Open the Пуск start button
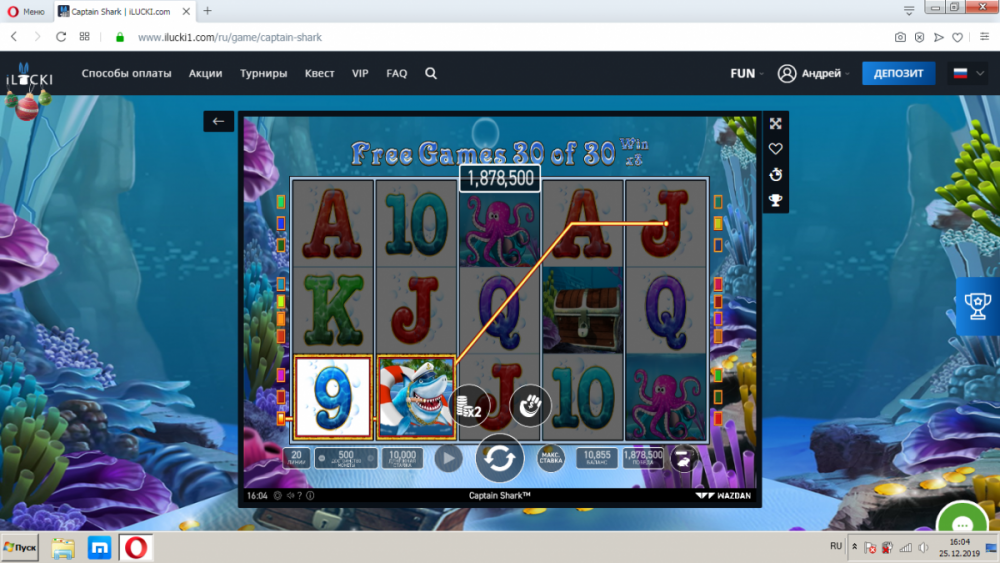The image size is (1000, 563). coord(20,547)
